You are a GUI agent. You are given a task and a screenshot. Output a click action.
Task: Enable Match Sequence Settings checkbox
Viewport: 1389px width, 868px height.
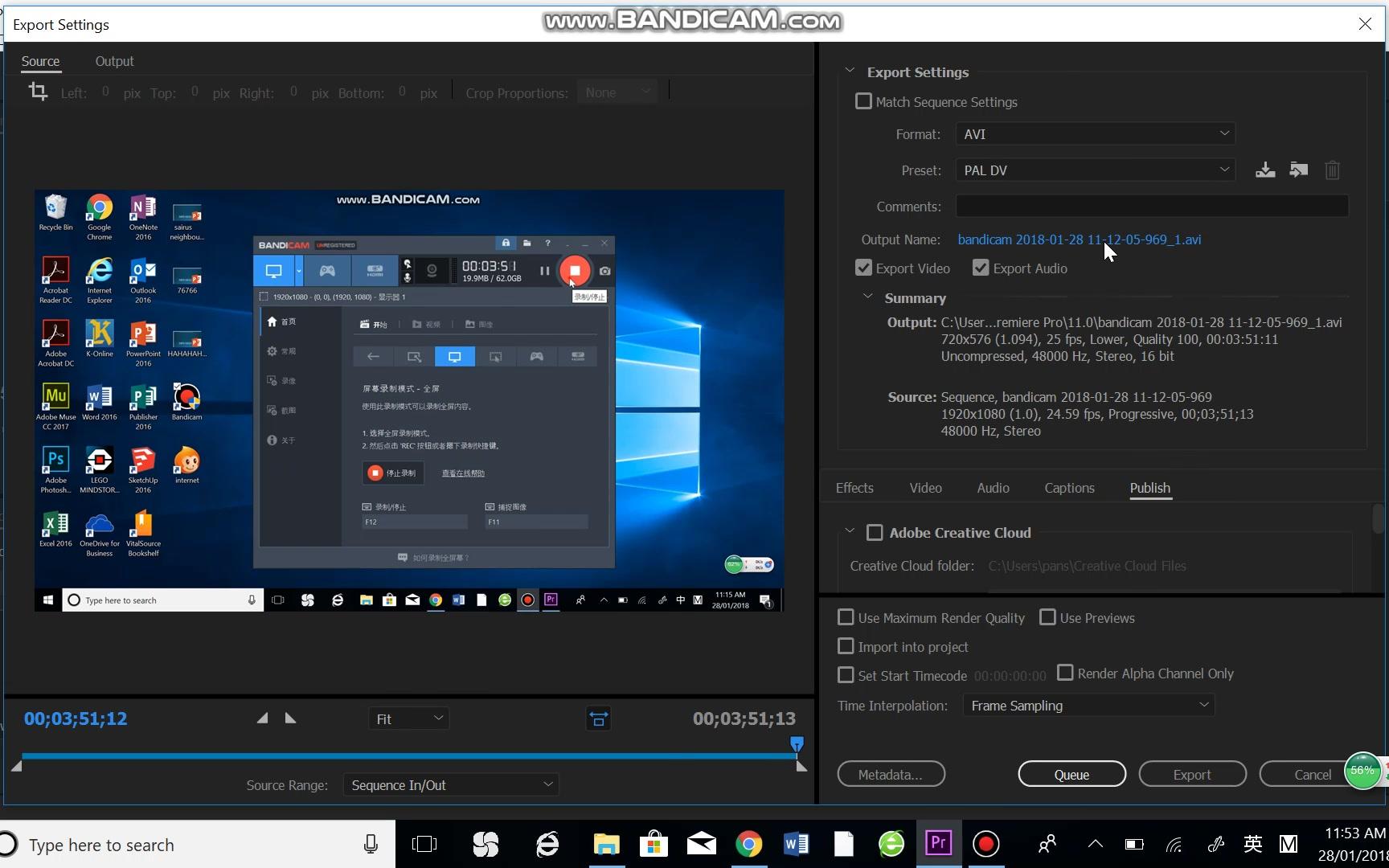pyautogui.click(x=863, y=101)
